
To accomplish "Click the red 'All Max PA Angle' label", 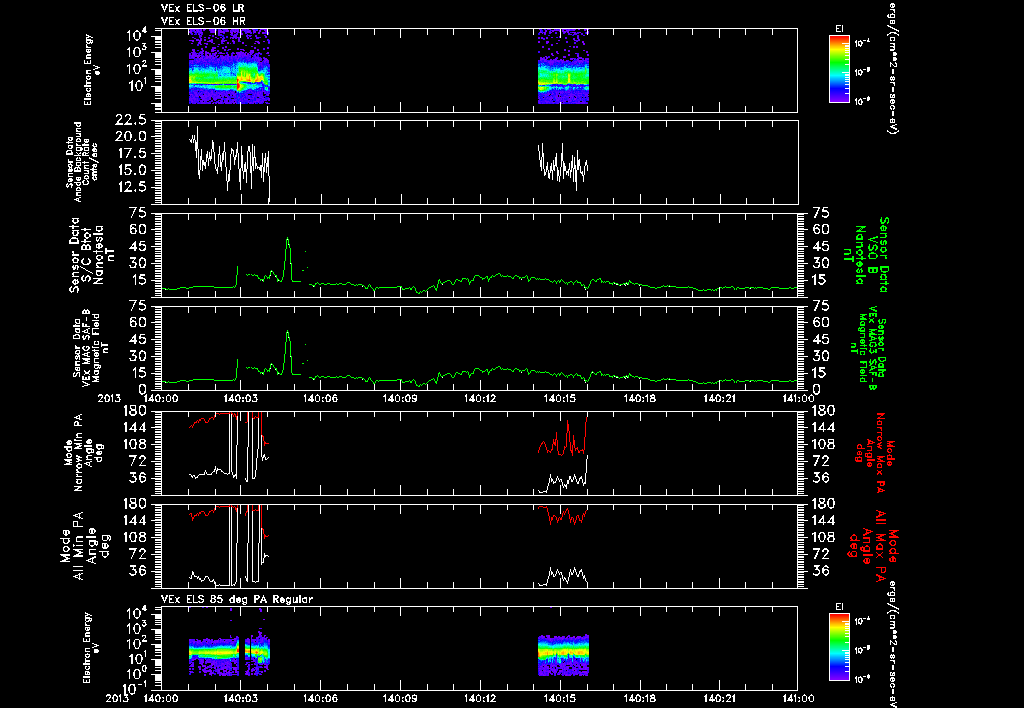I will coord(873,545).
